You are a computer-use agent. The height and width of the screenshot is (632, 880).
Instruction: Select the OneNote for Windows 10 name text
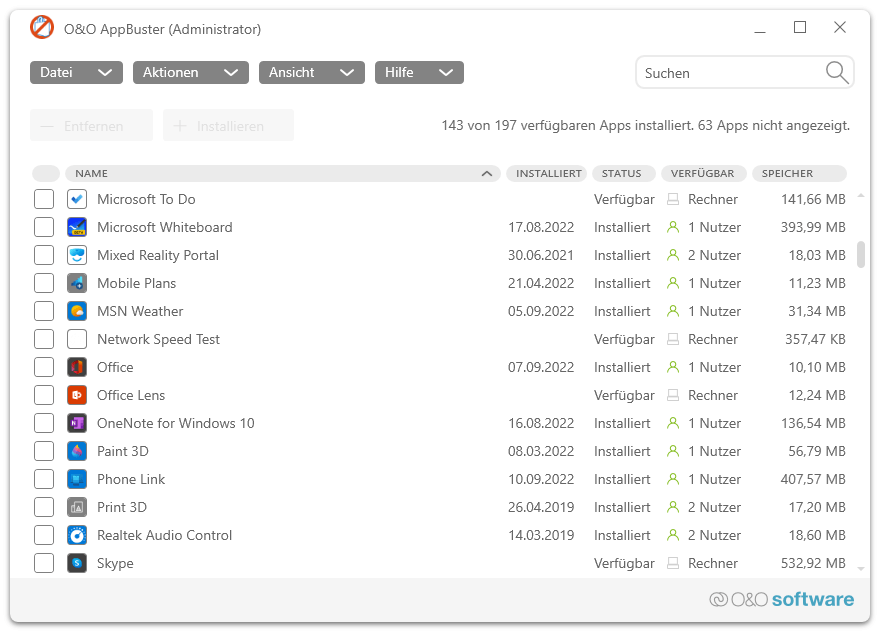click(x=176, y=424)
